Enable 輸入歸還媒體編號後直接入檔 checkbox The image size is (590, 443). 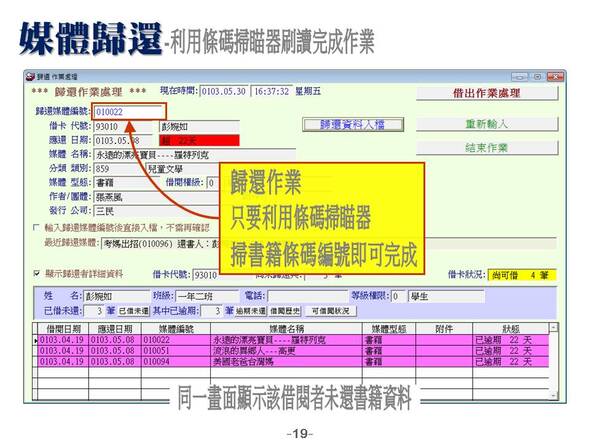pyautogui.click(x=36, y=228)
